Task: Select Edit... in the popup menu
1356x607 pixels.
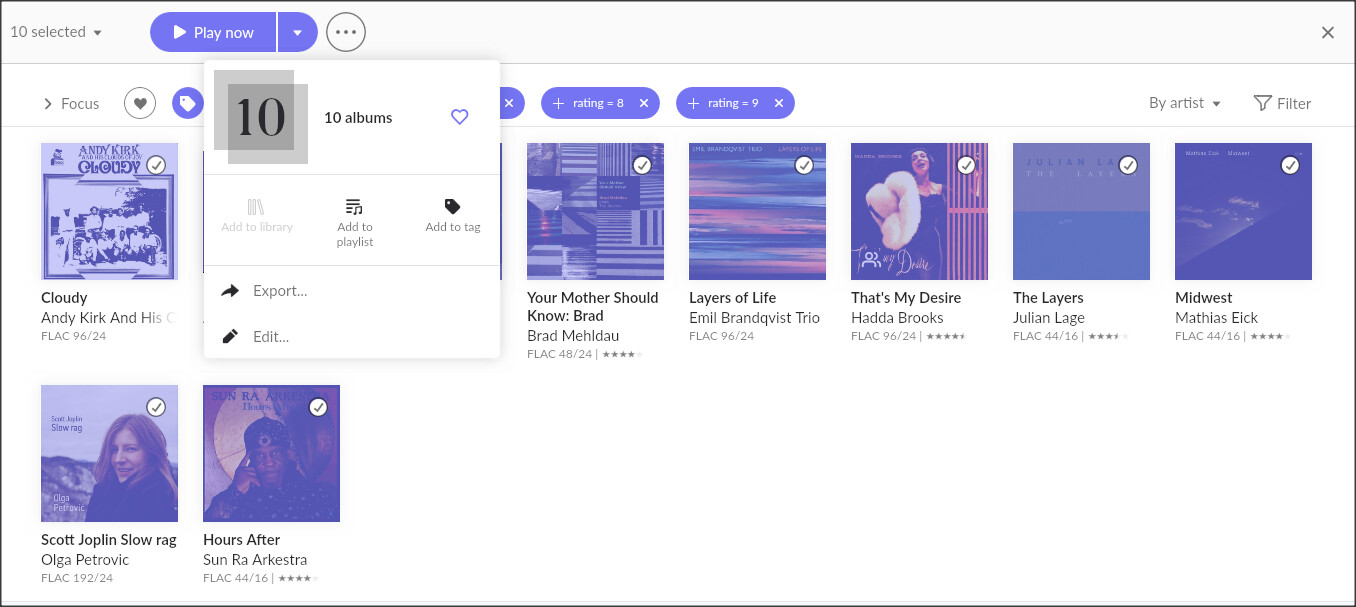Action: 271,337
